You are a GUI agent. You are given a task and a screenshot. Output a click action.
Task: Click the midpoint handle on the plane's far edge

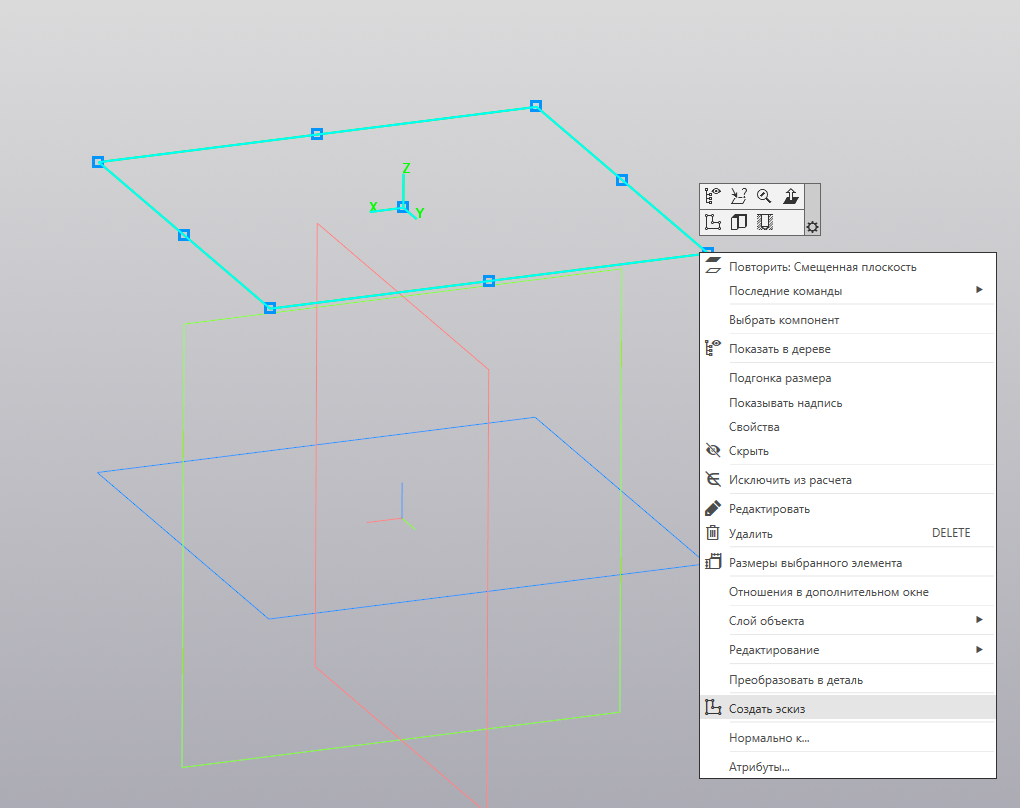coord(317,134)
